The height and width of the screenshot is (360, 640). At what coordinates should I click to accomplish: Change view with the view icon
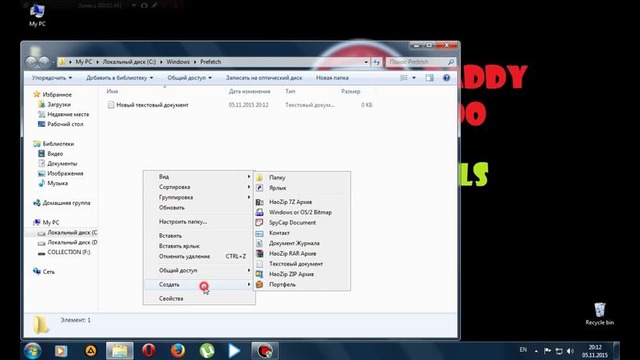pyautogui.click(x=404, y=78)
